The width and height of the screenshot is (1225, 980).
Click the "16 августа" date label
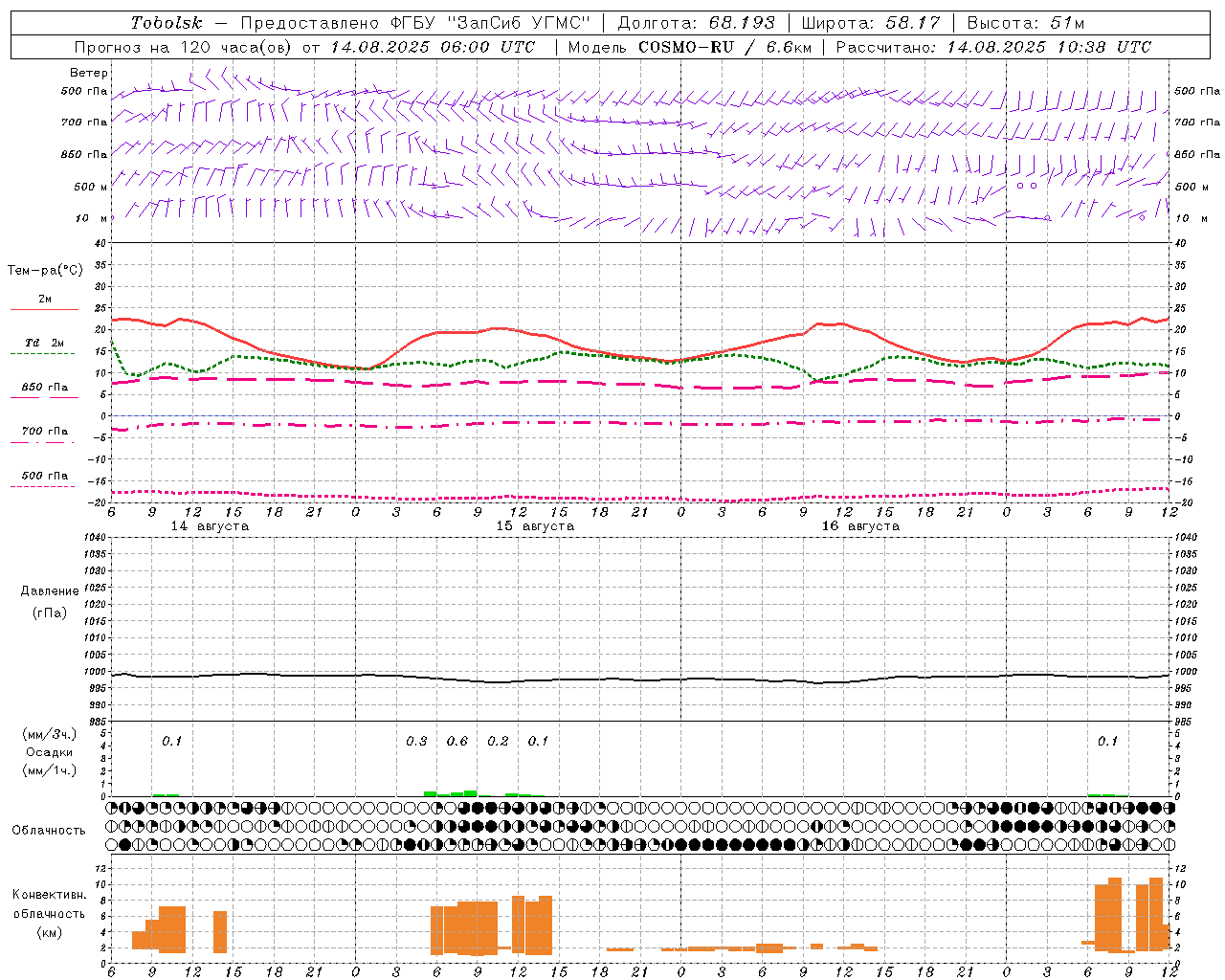point(860,526)
